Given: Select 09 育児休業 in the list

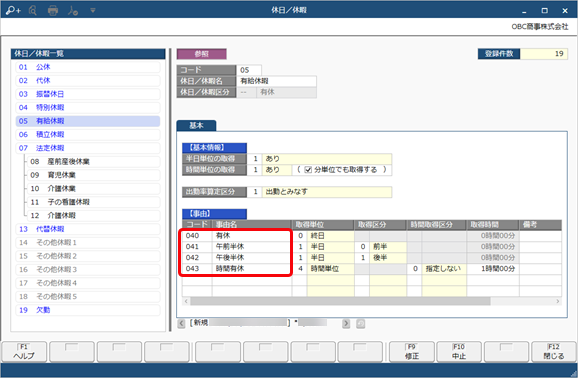Looking at the screenshot, I should 94,175.
